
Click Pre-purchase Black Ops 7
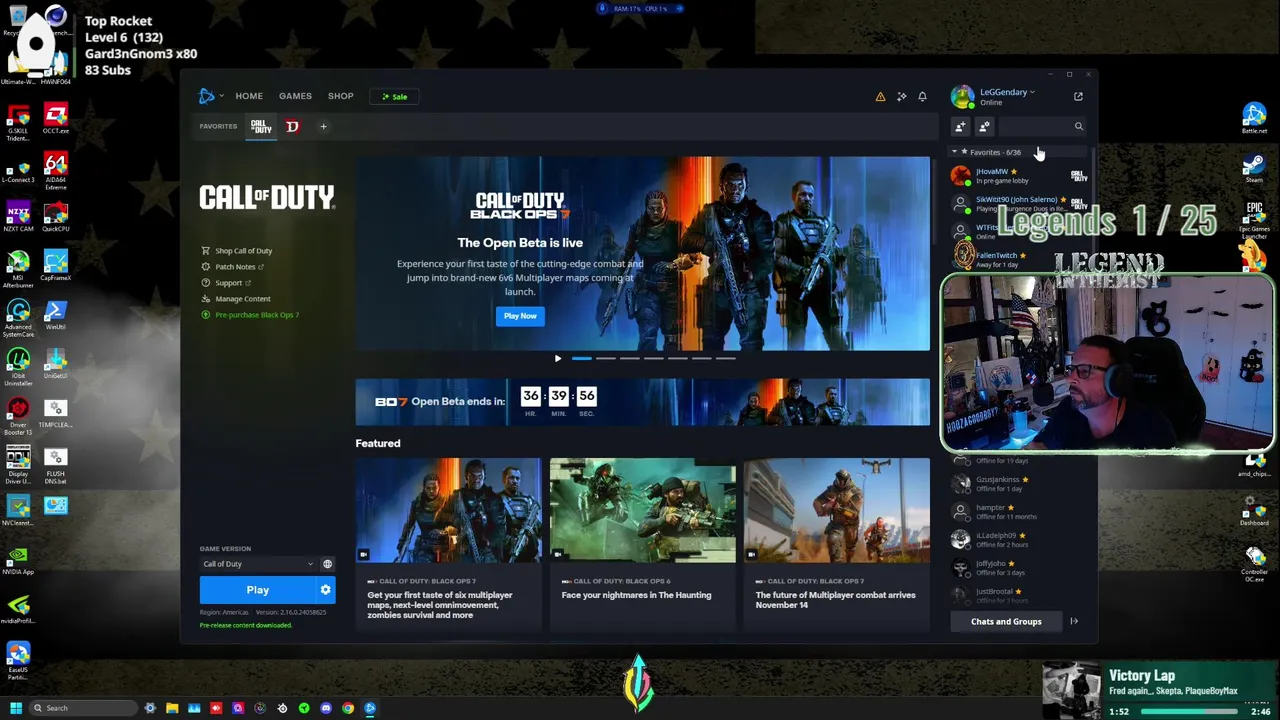250,315
